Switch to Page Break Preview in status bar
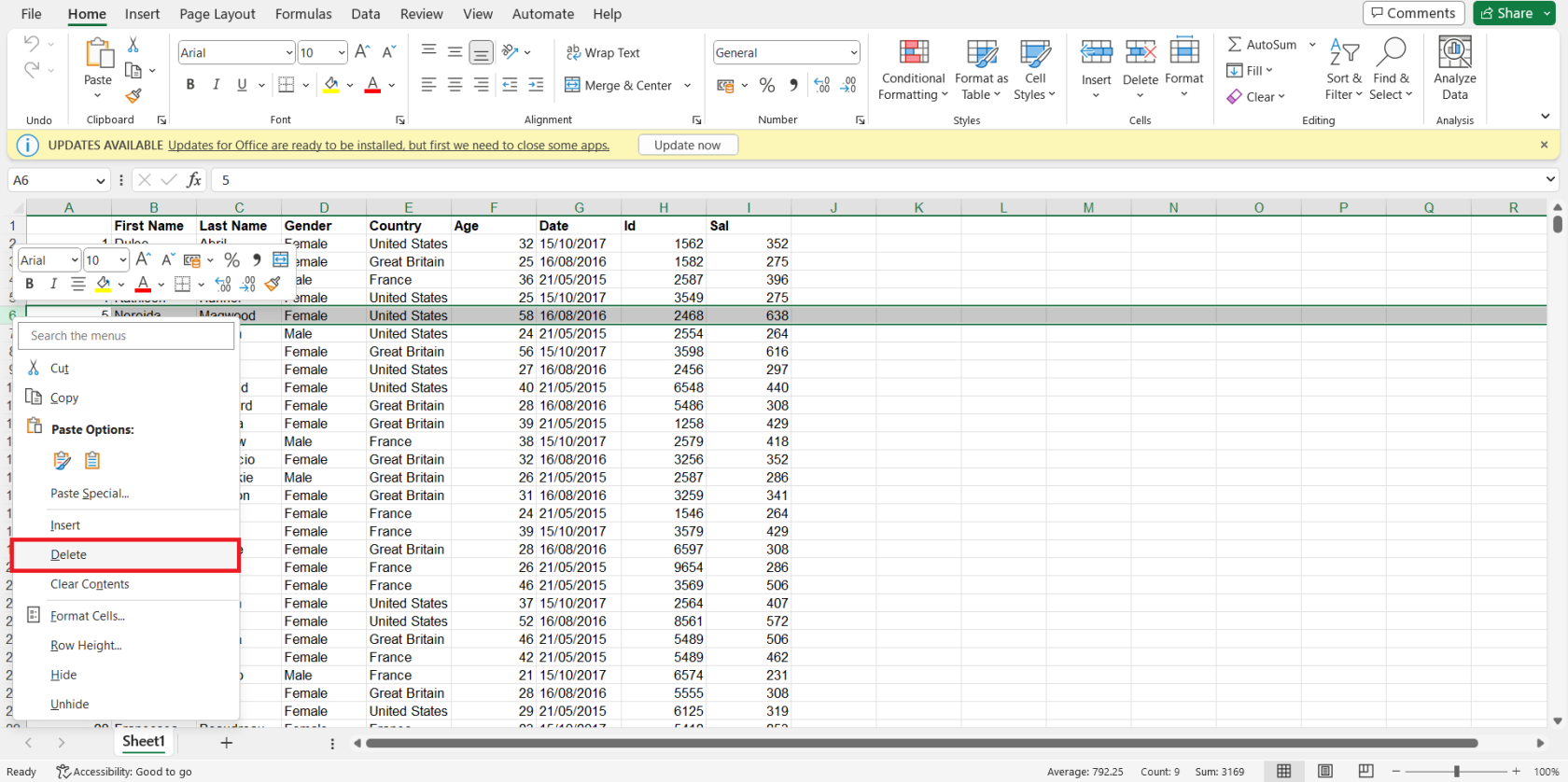This screenshot has width=1568, height=782. click(x=1366, y=771)
